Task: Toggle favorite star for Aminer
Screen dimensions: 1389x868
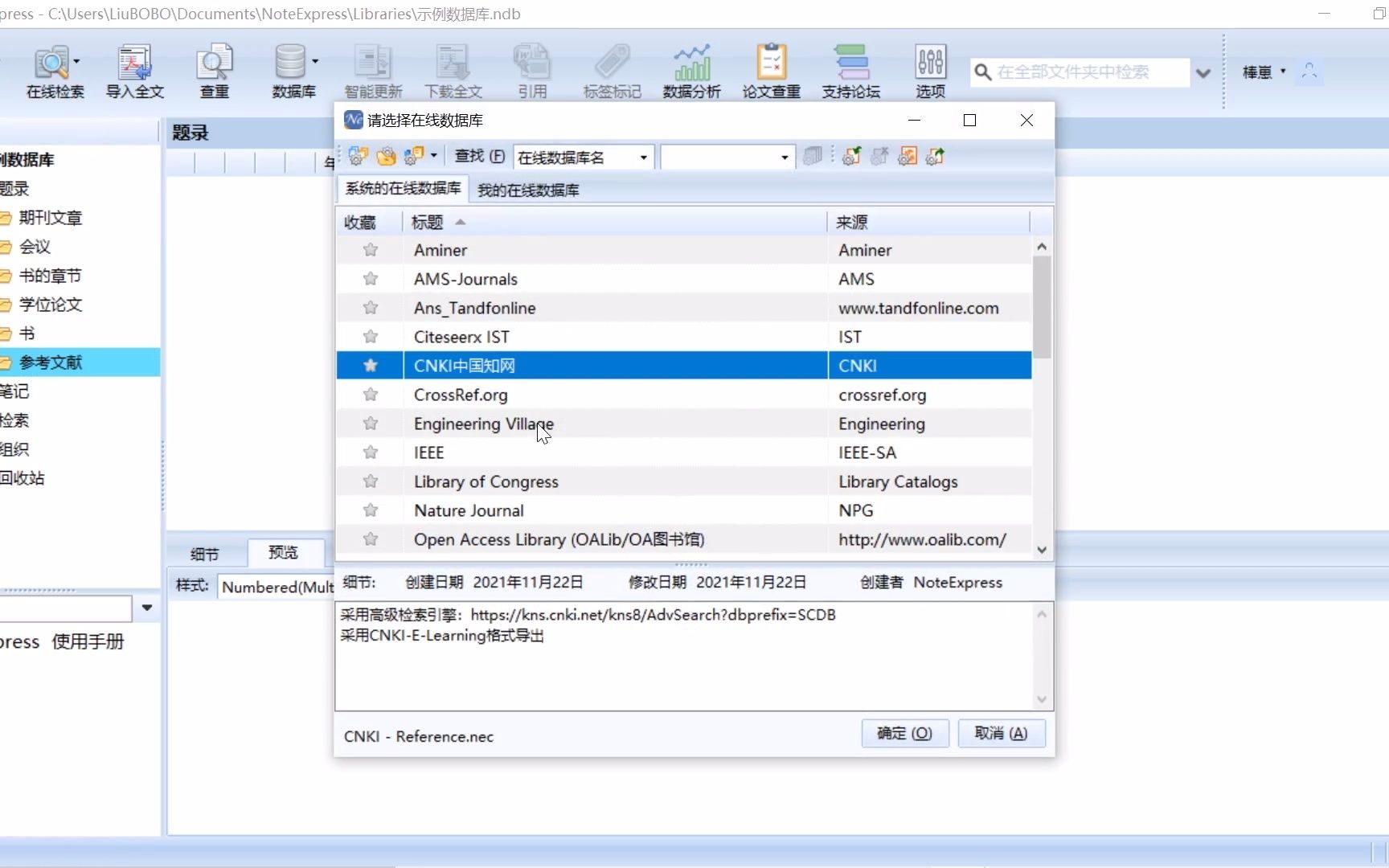Action: 371,250
